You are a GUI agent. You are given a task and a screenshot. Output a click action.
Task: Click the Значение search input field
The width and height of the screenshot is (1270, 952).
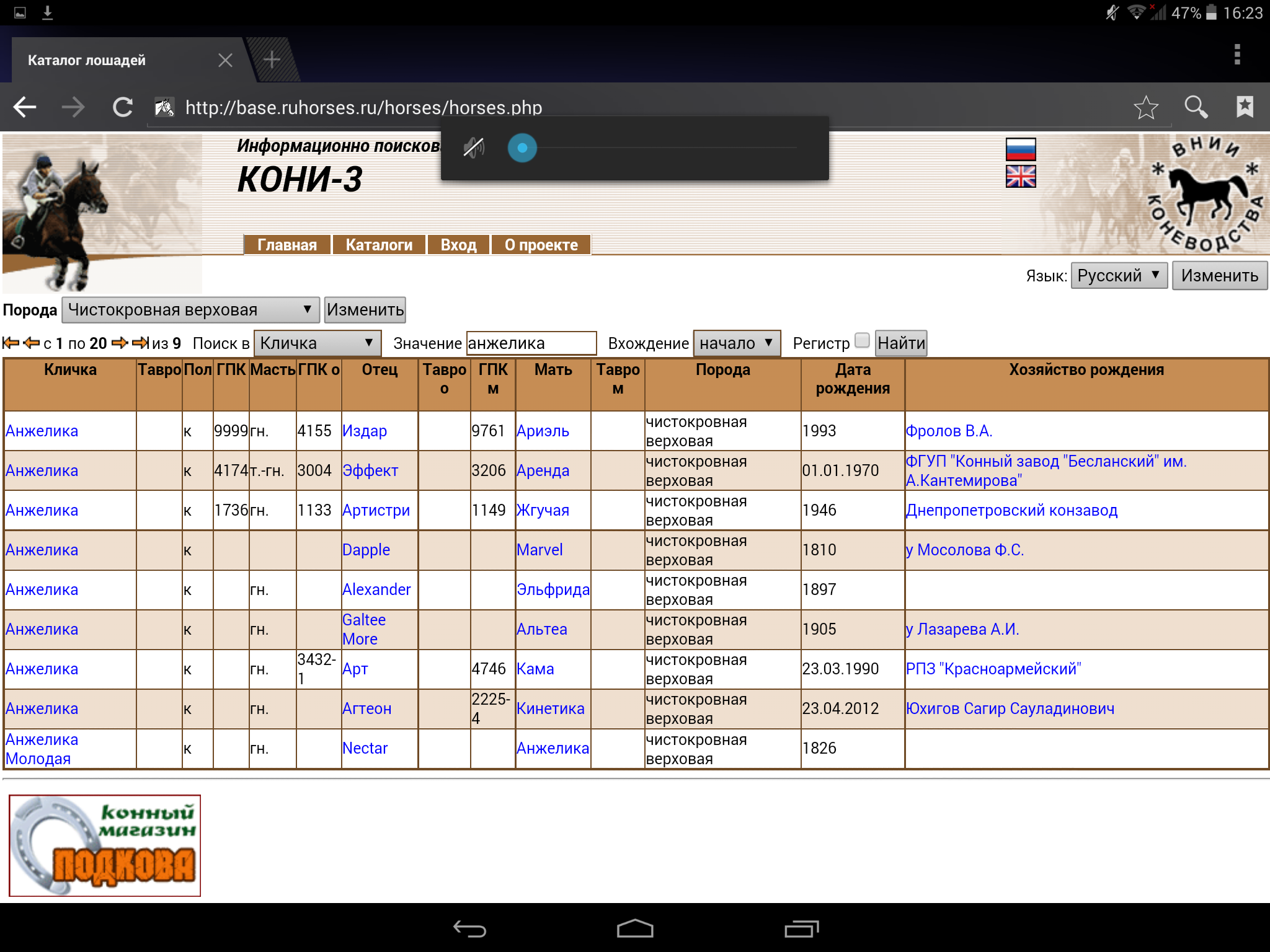click(x=531, y=343)
